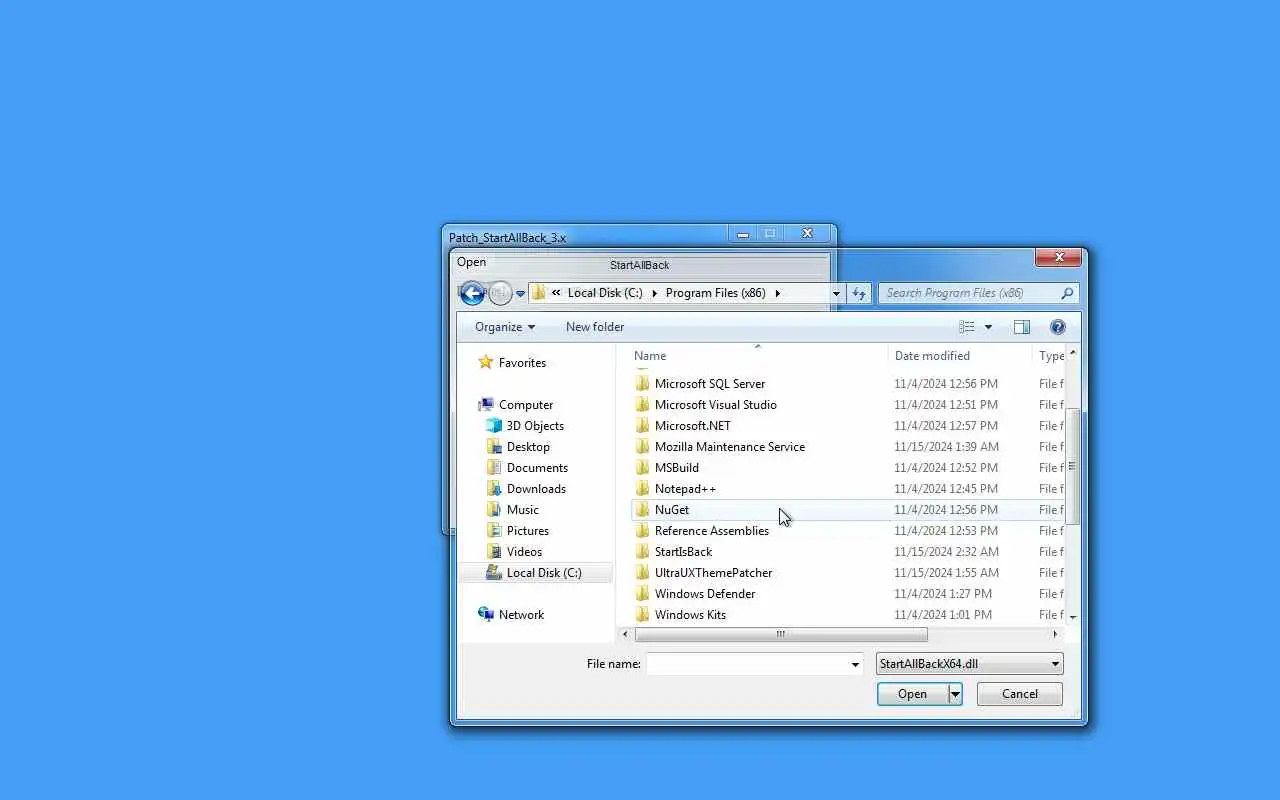
Task: Click the Microsoft Visual Studio folder icon
Action: click(643, 405)
